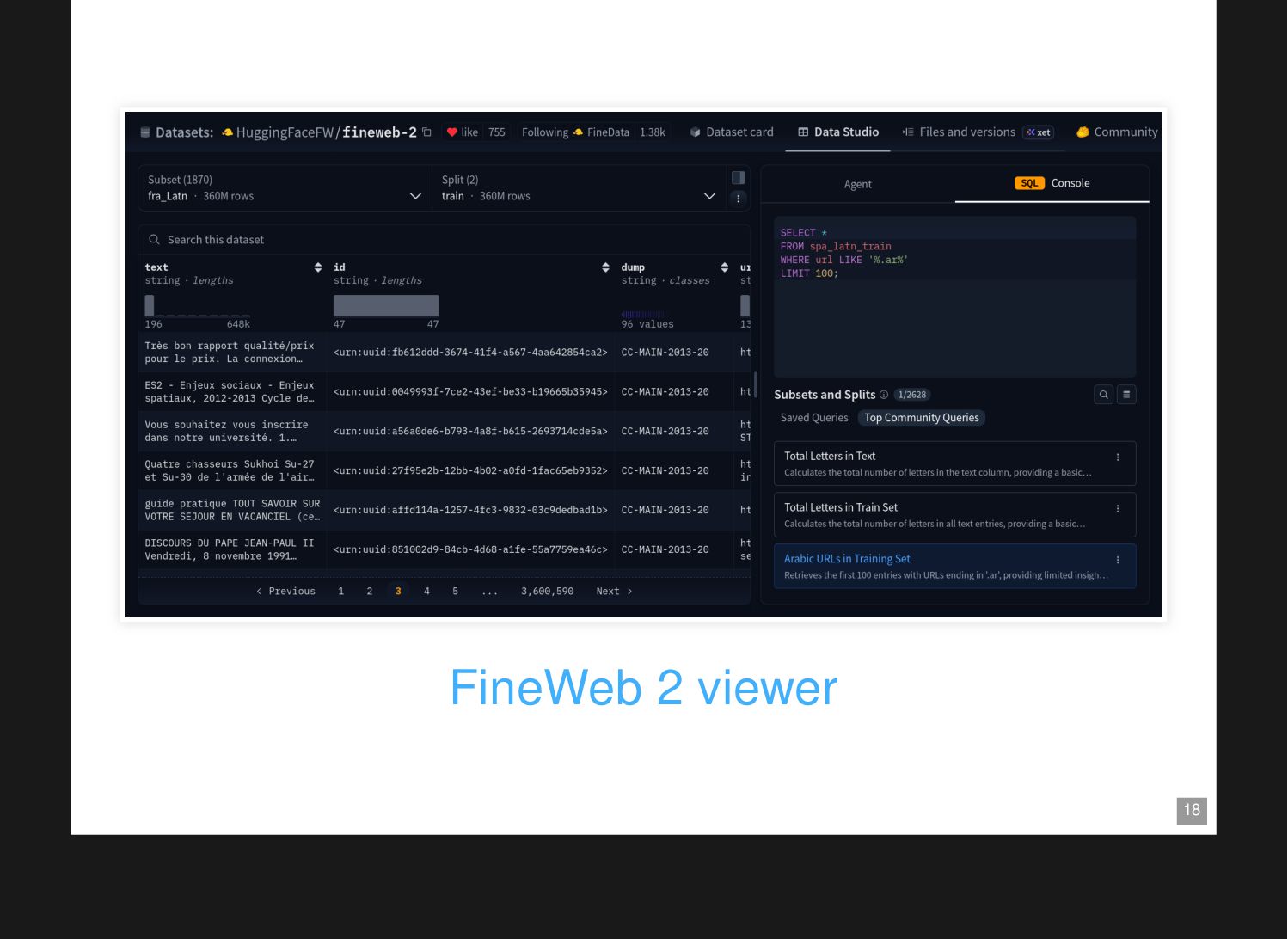The width and height of the screenshot is (1288, 939).
Task: Switch to the Agent tab
Action: 858,184
